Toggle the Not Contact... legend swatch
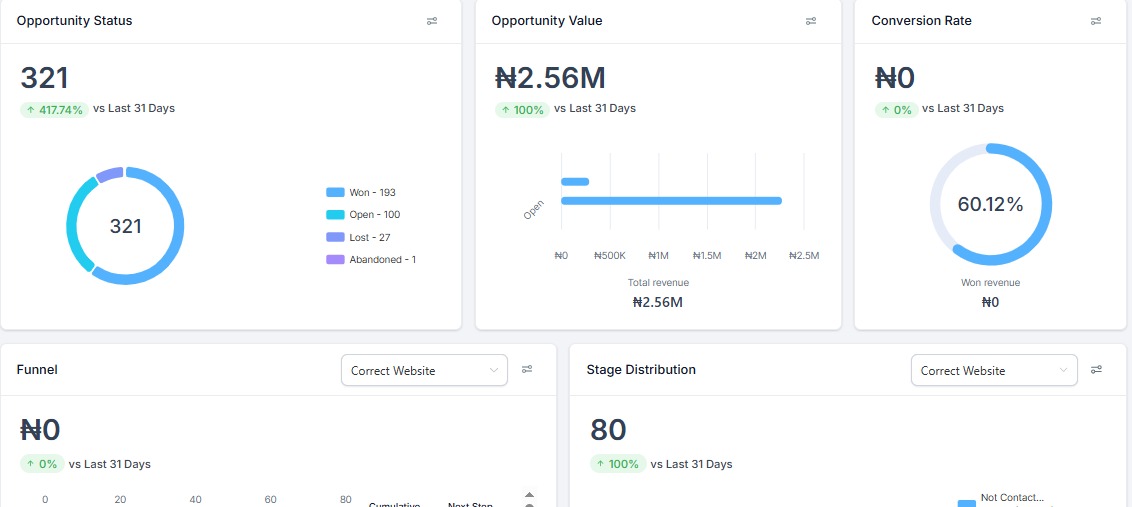The image size is (1132, 507). click(x=967, y=503)
